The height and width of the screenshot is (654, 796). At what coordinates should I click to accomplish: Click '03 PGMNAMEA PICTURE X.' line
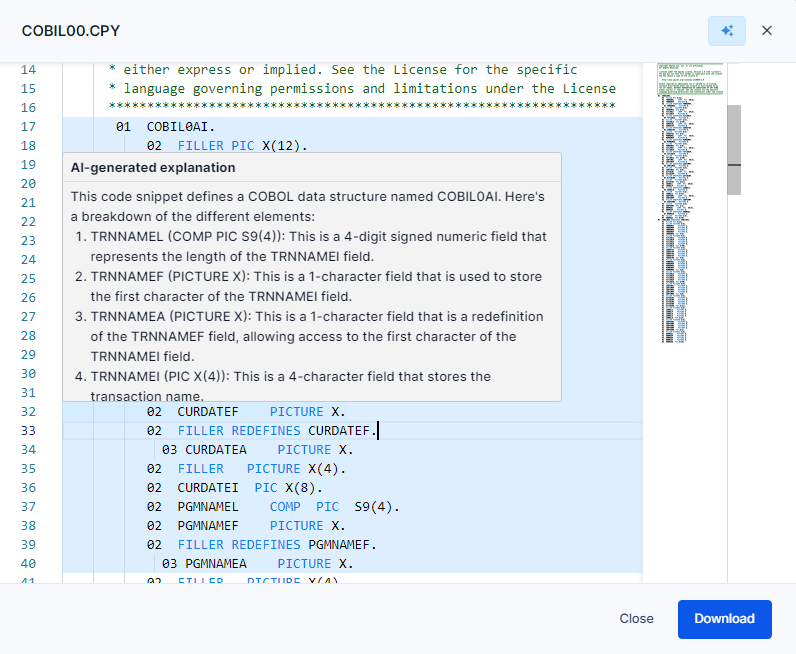click(257, 564)
